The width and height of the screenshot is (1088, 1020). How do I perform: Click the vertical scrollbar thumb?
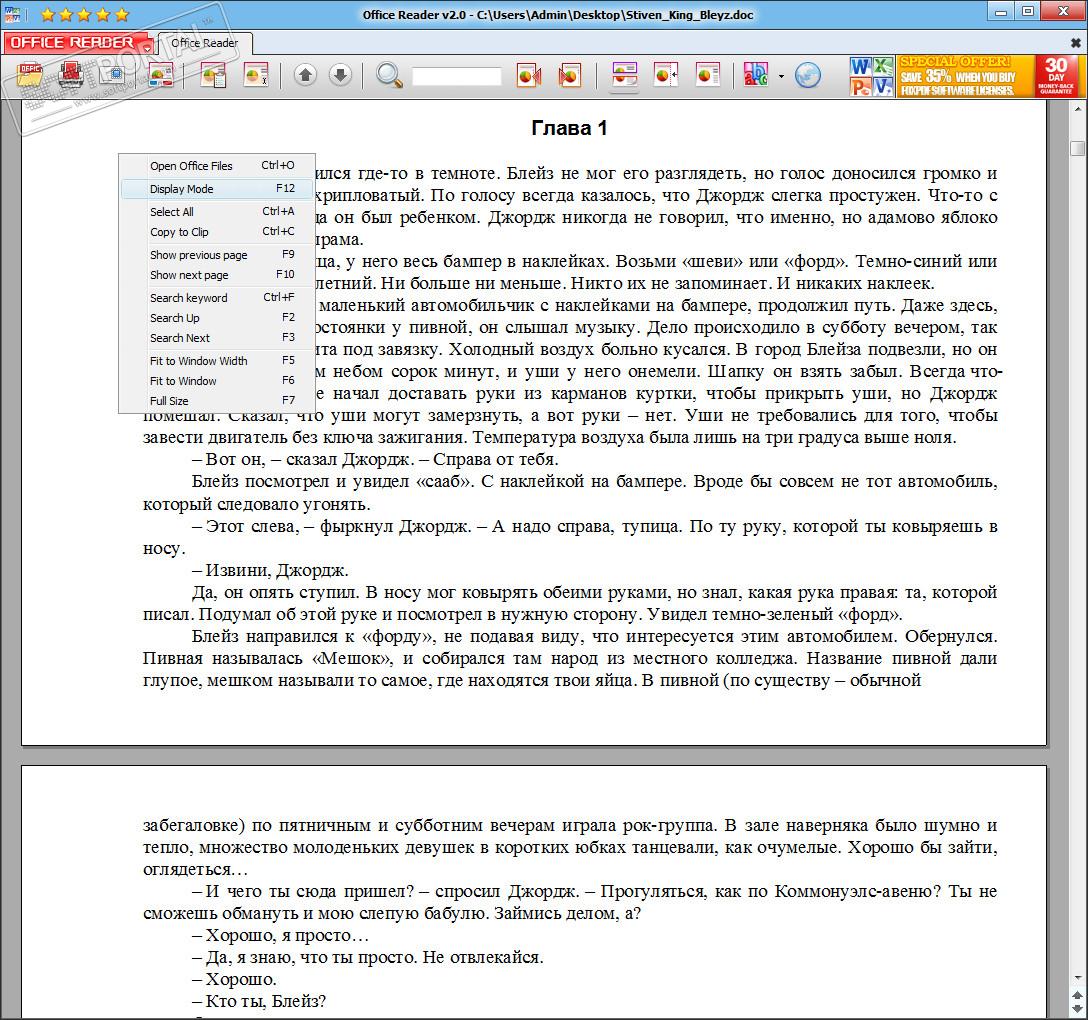click(x=1078, y=148)
